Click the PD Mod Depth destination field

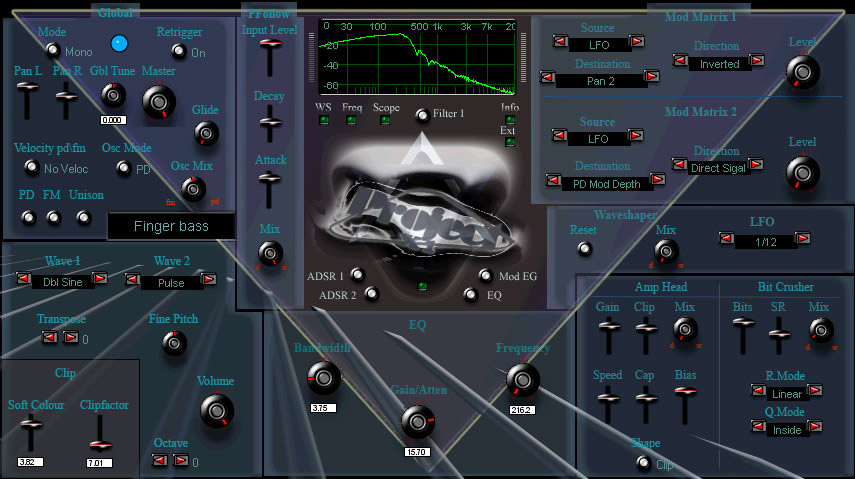click(606, 184)
